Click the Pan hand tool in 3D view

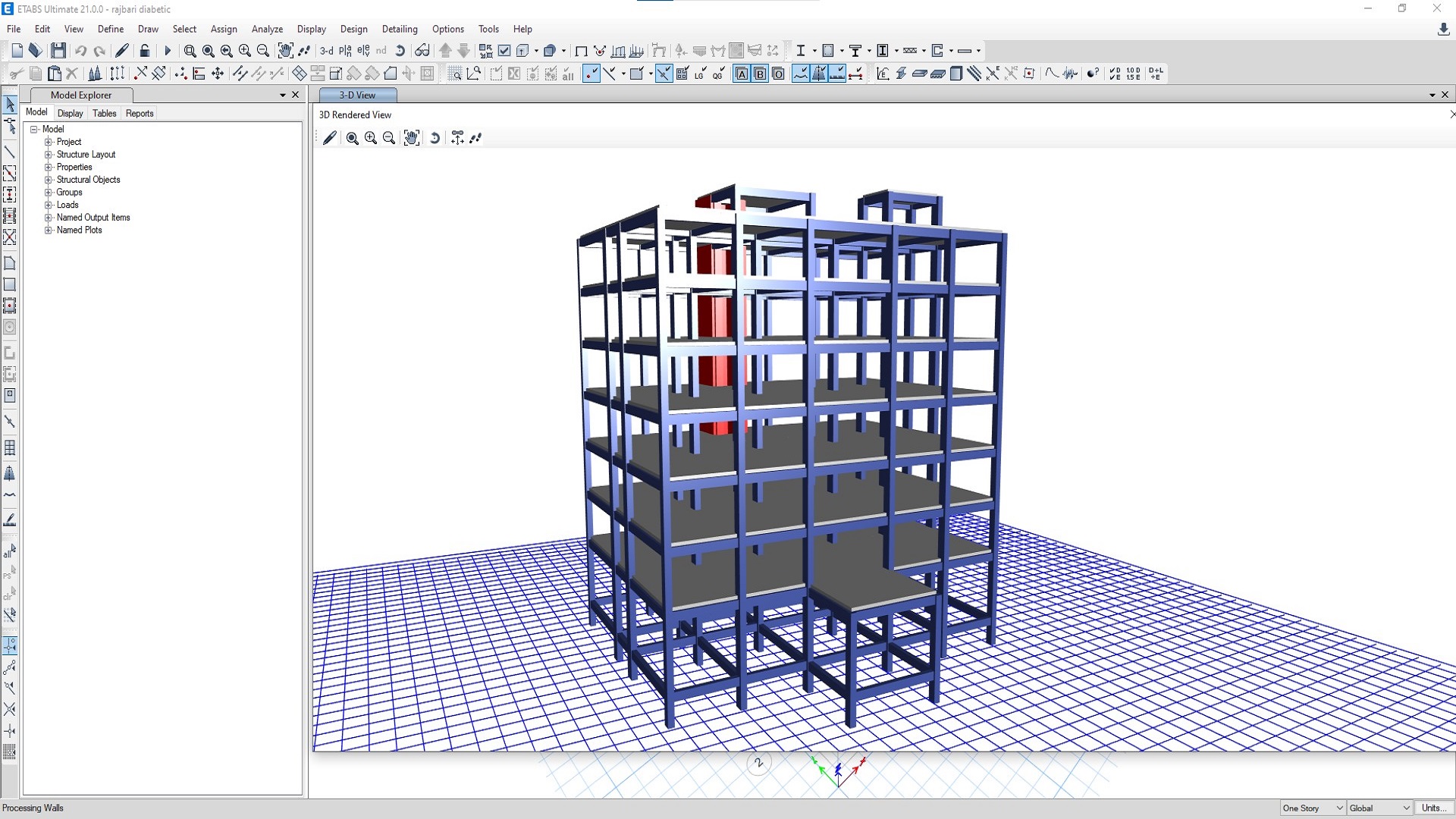coord(411,138)
